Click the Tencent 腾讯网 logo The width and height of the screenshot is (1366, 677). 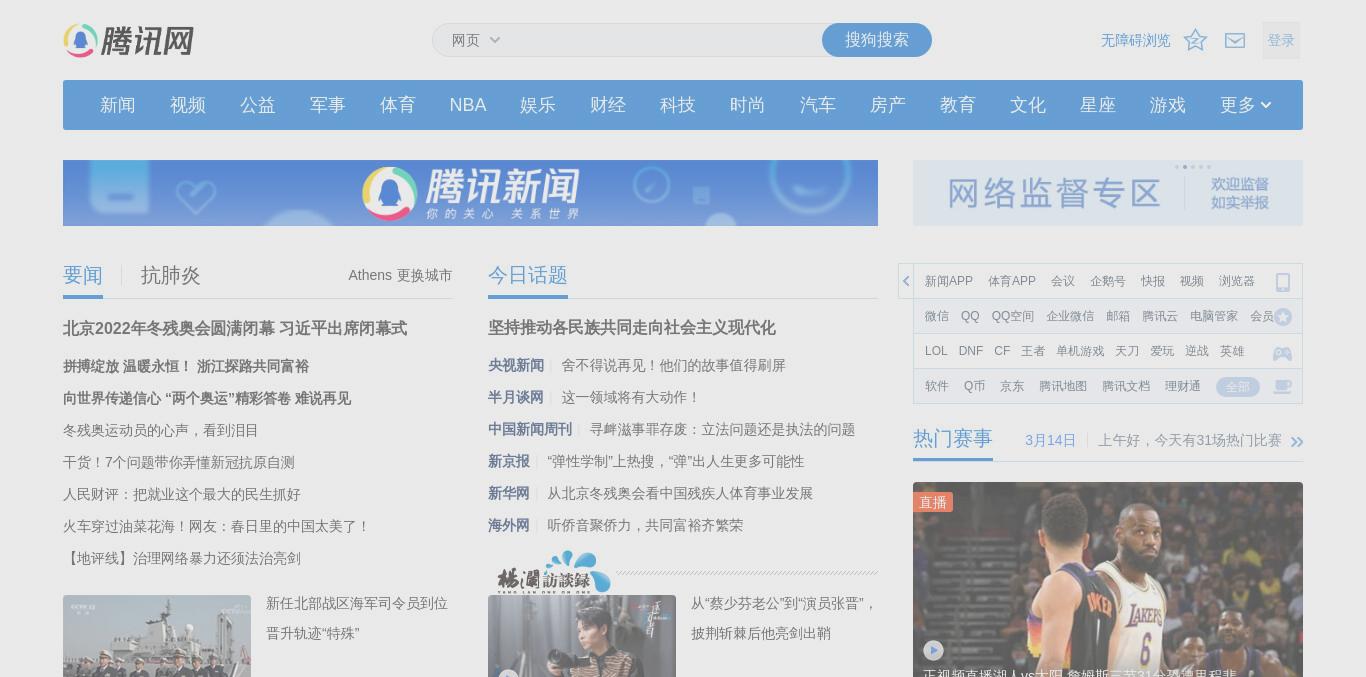[128, 41]
